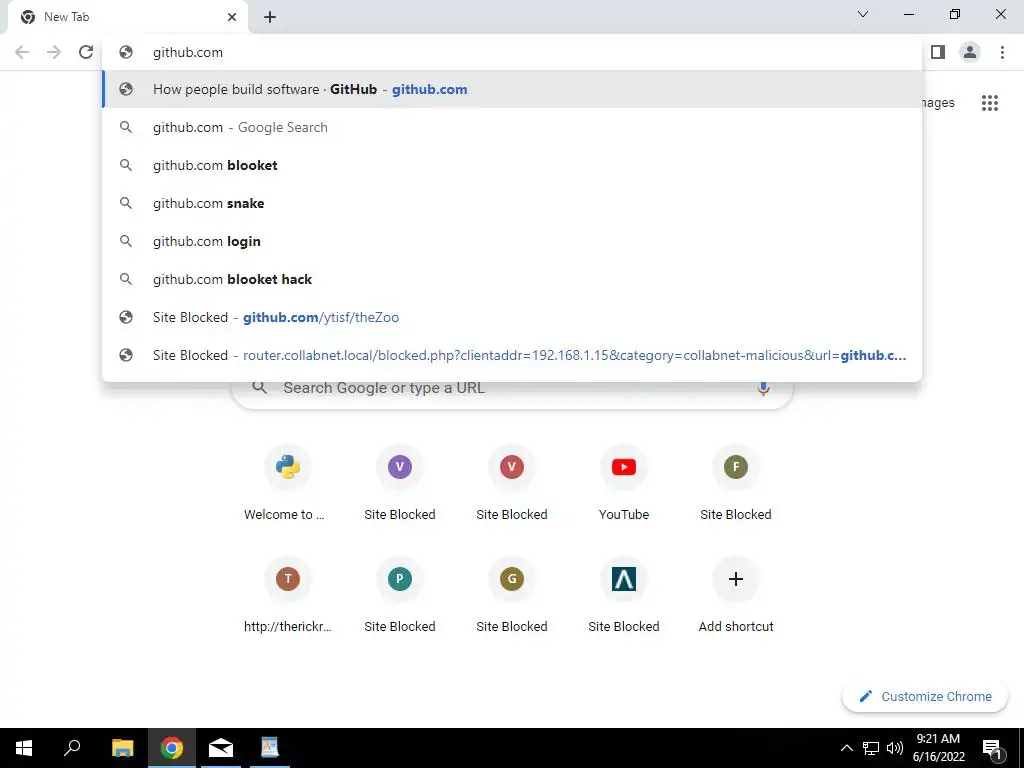Open the router.collabnet.local blocked page entry
The height and width of the screenshot is (768, 1024).
(513, 355)
